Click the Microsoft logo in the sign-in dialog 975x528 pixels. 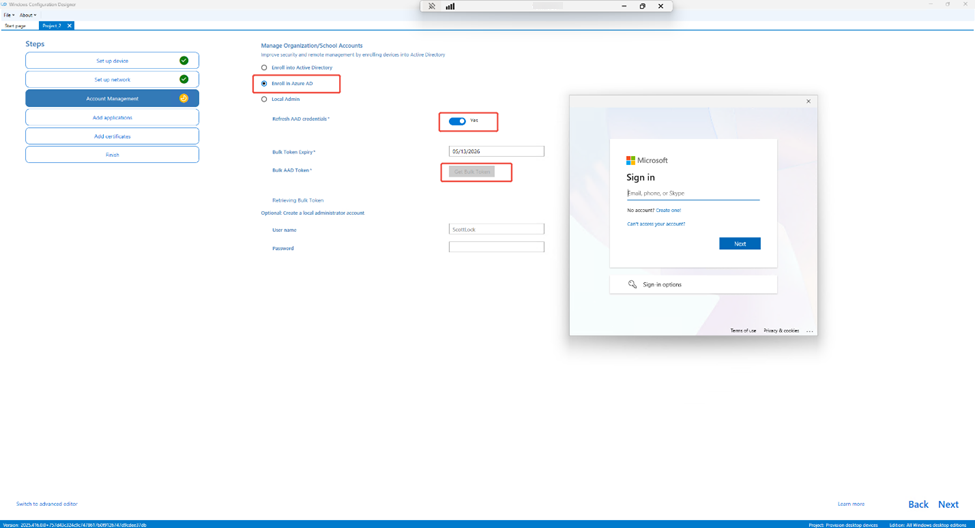click(x=631, y=160)
